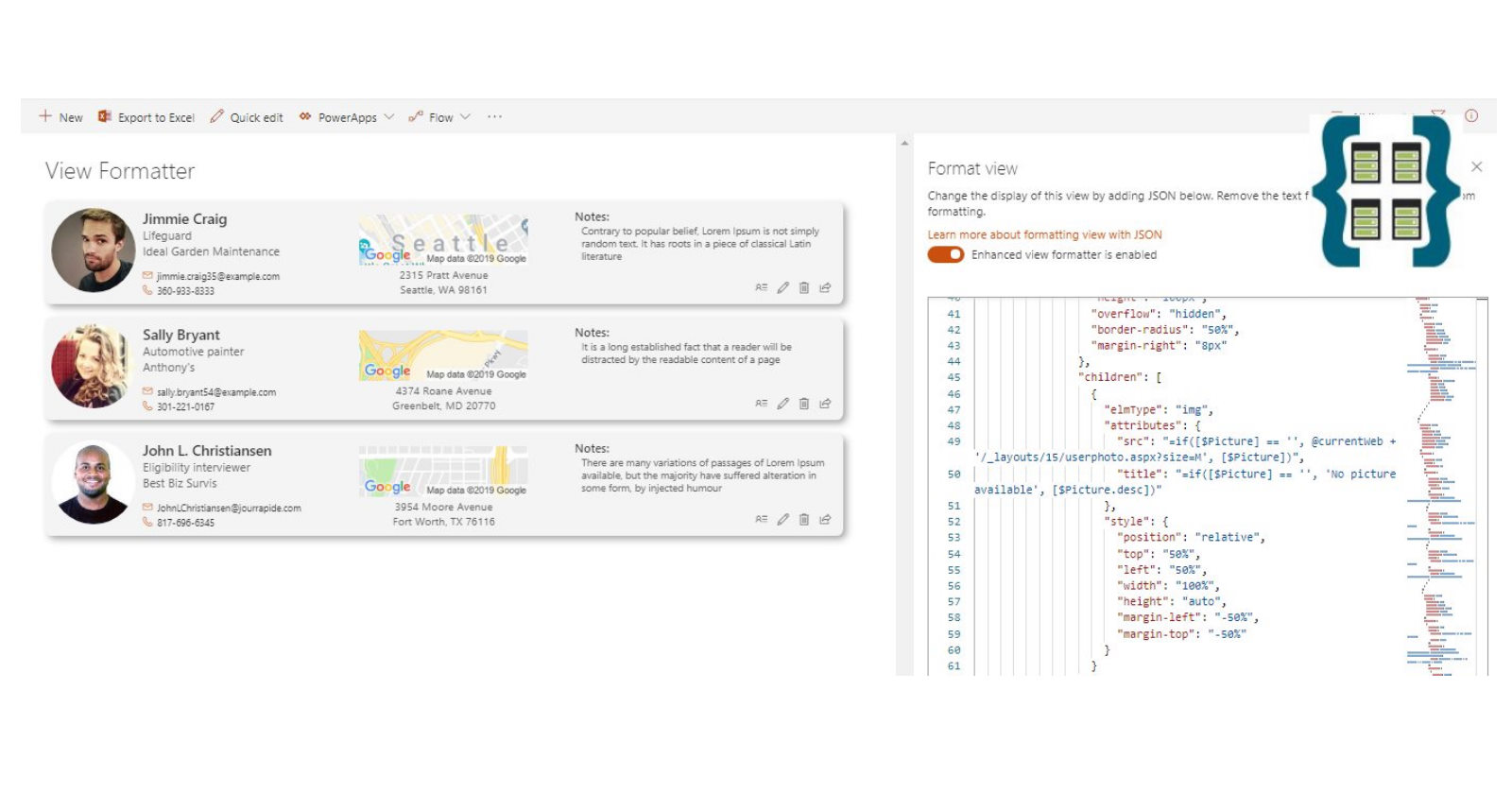
Task: Click the phone icon for John L. Christiansen
Action: [147, 522]
